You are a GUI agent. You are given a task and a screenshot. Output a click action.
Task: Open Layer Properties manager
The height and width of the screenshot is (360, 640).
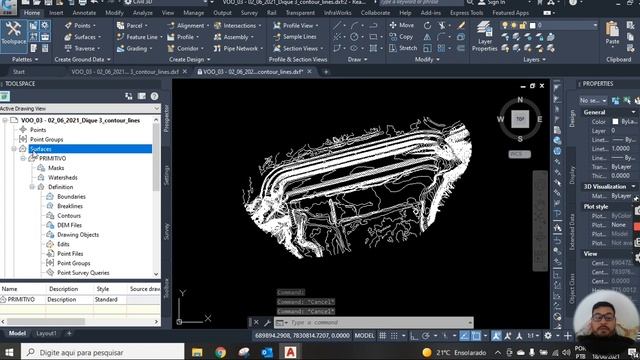coord(484,36)
